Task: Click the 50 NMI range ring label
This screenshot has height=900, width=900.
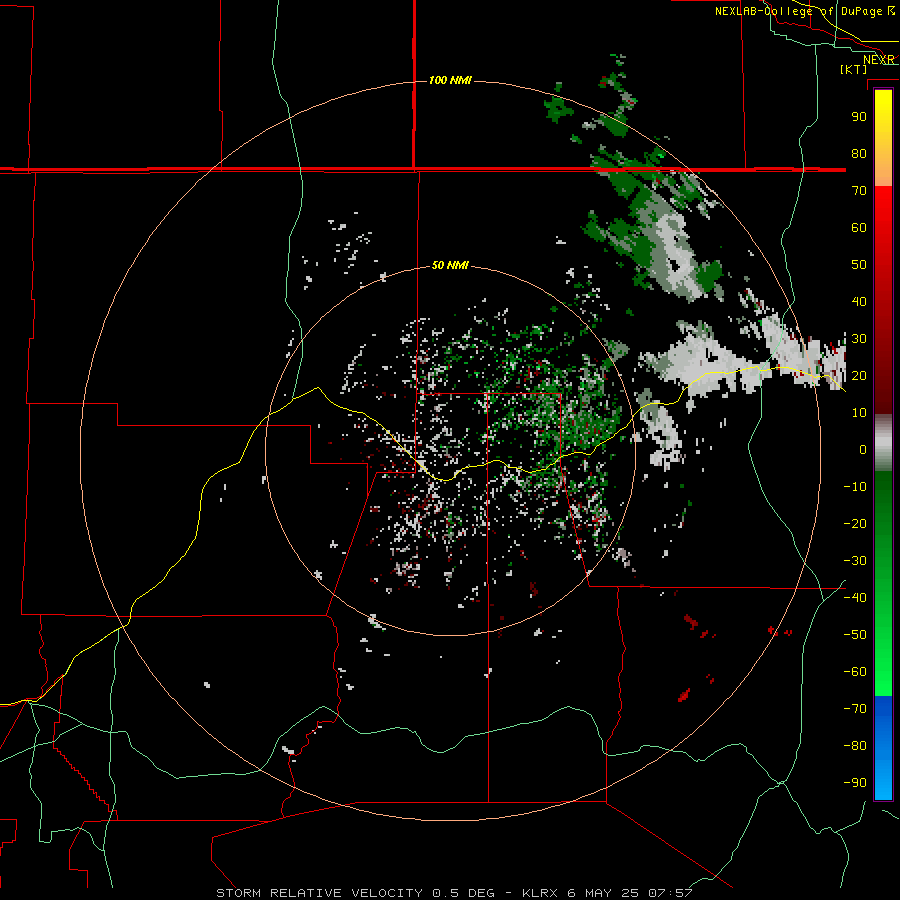Action: pyautogui.click(x=450, y=265)
